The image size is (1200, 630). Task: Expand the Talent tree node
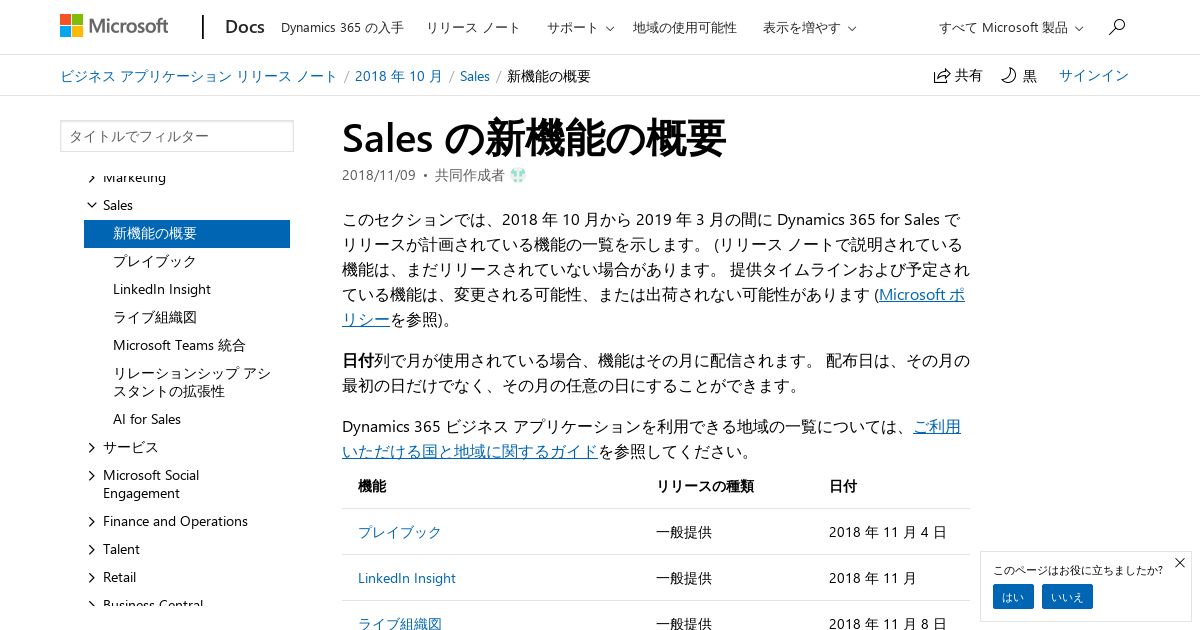(92, 549)
